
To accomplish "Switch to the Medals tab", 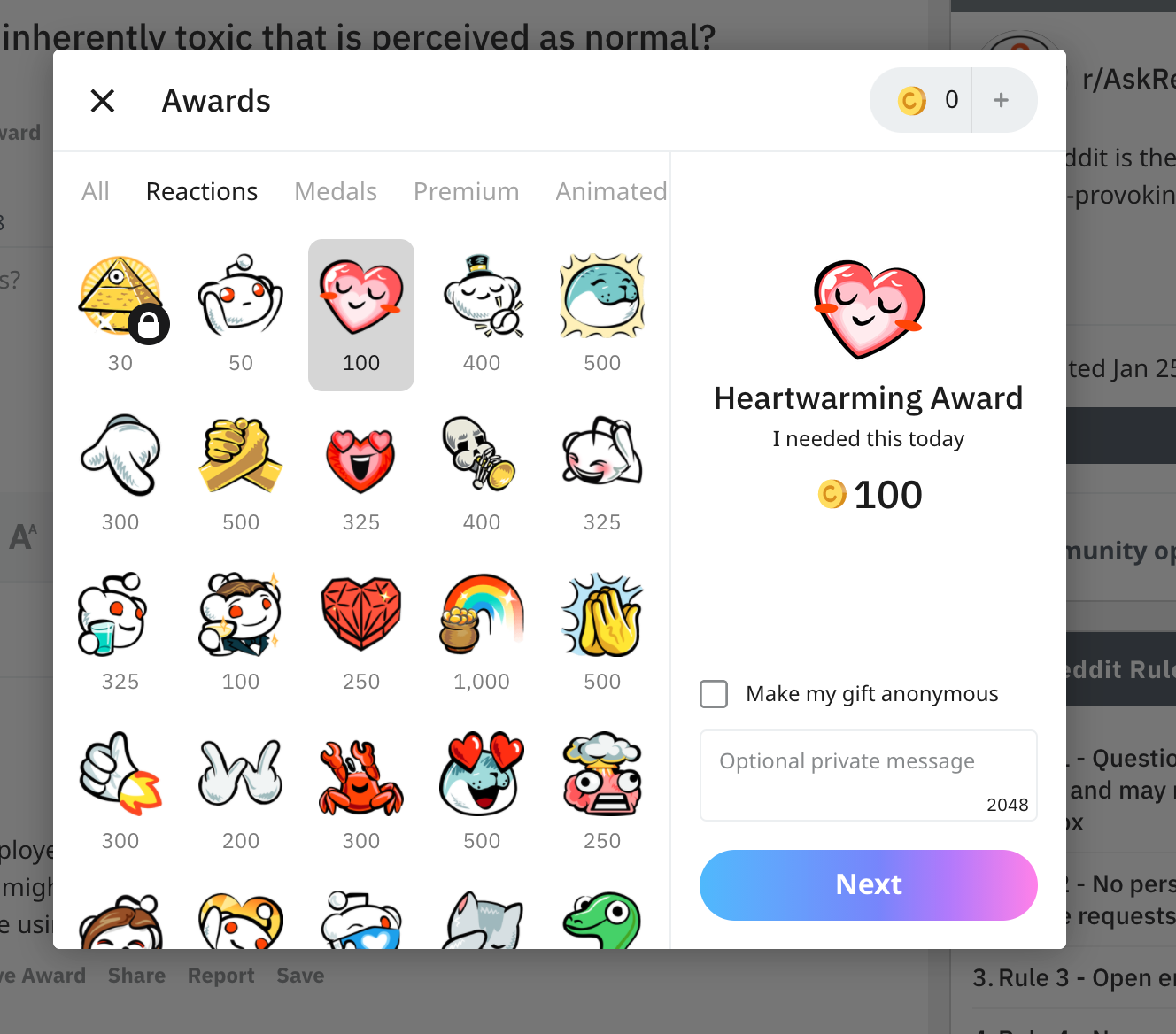I will (x=336, y=191).
